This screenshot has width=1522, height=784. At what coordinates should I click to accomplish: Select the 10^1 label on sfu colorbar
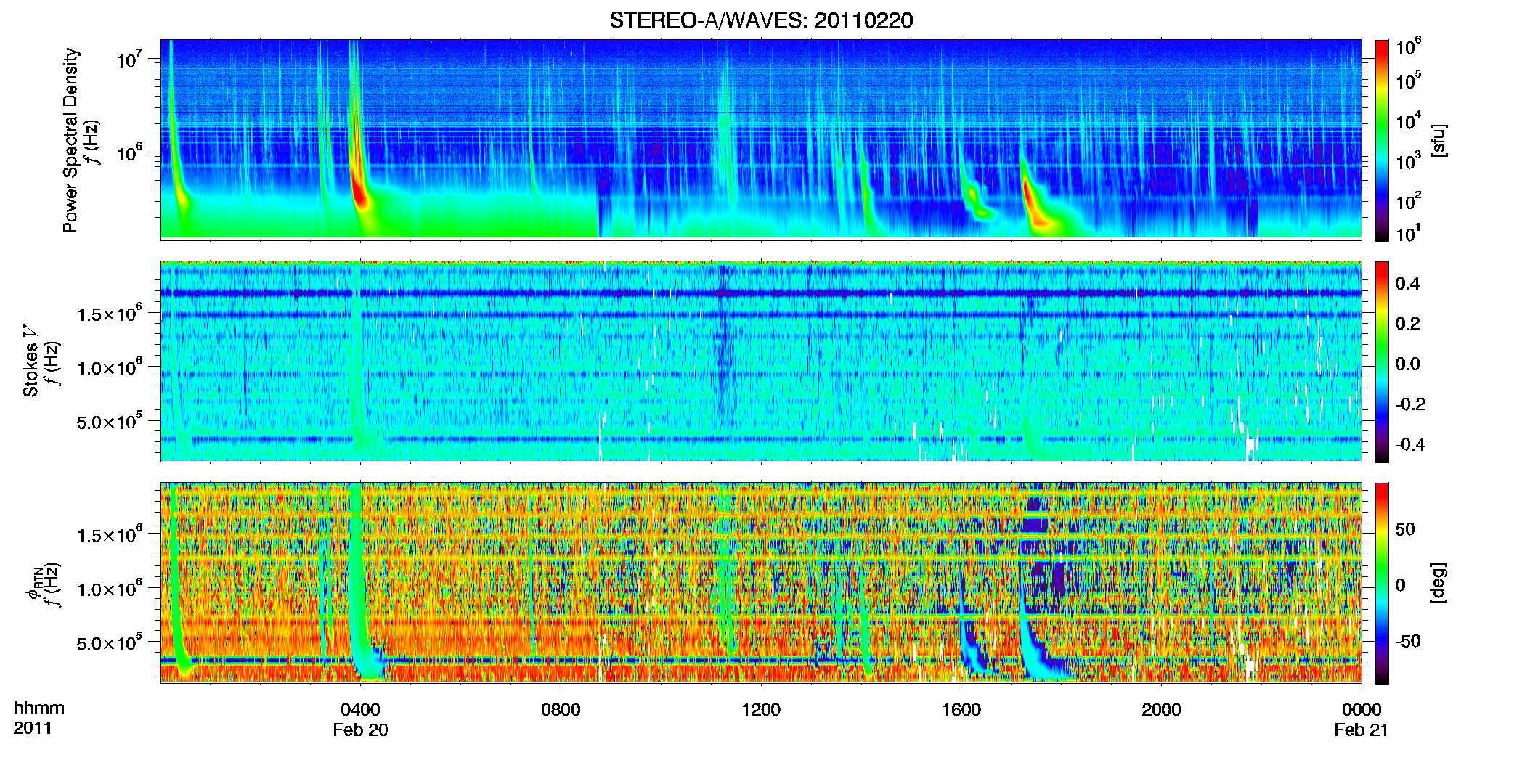click(x=1409, y=233)
